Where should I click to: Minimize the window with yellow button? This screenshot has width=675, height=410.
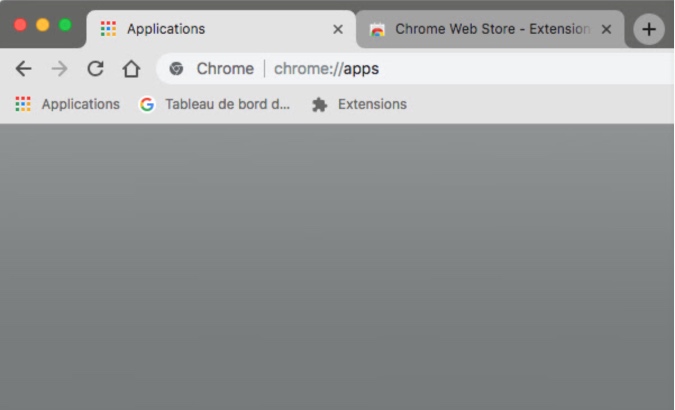42,25
